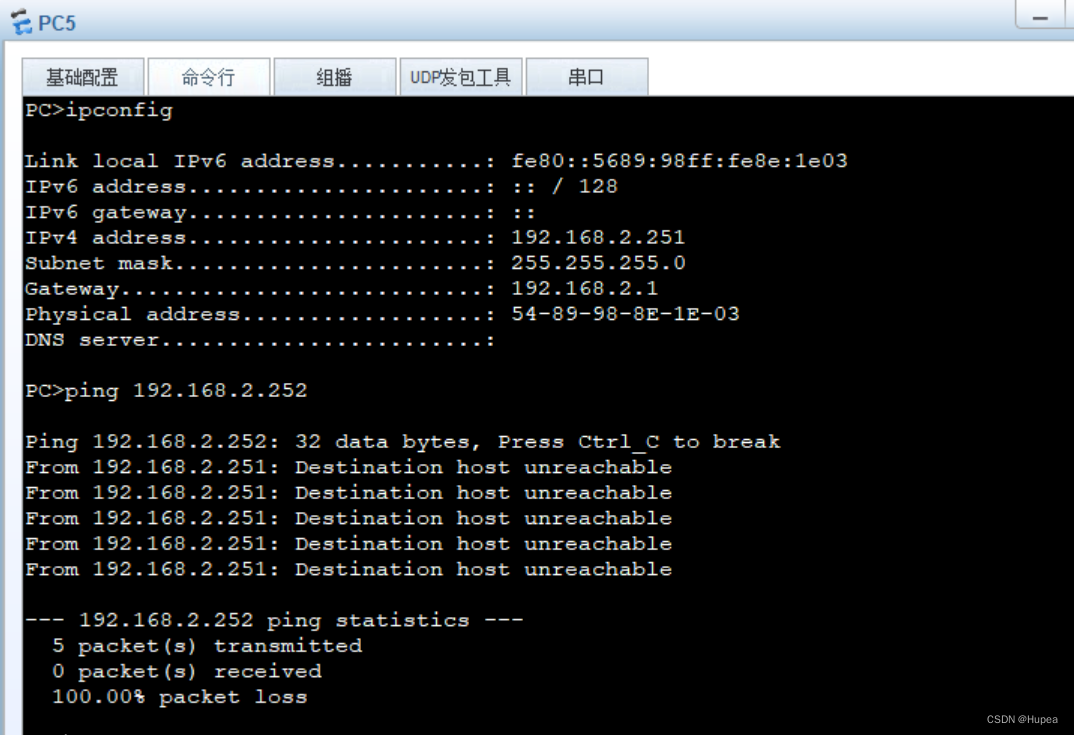Click the first Destination host unreachable line
Screen dimensions: 1074x735
tap(349, 467)
